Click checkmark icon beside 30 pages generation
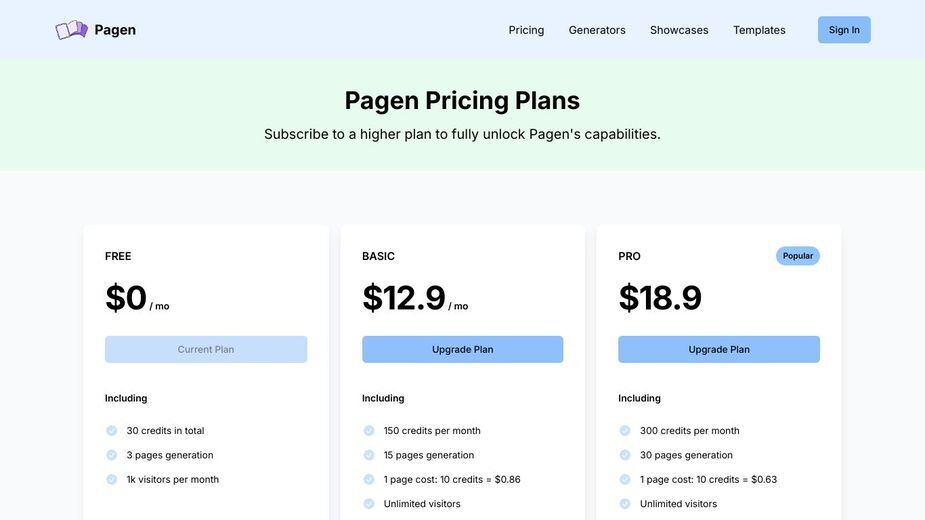Viewport: 925px width, 520px height. (x=625, y=455)
